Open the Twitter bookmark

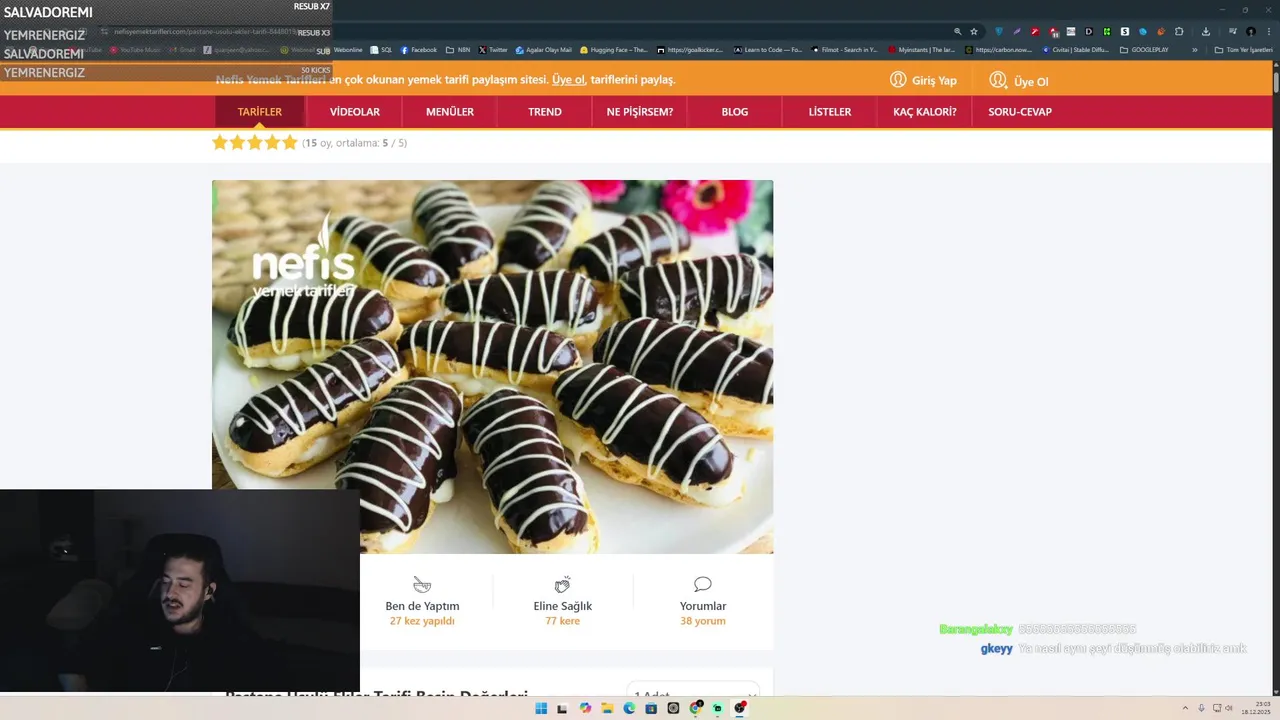[493, 49]
